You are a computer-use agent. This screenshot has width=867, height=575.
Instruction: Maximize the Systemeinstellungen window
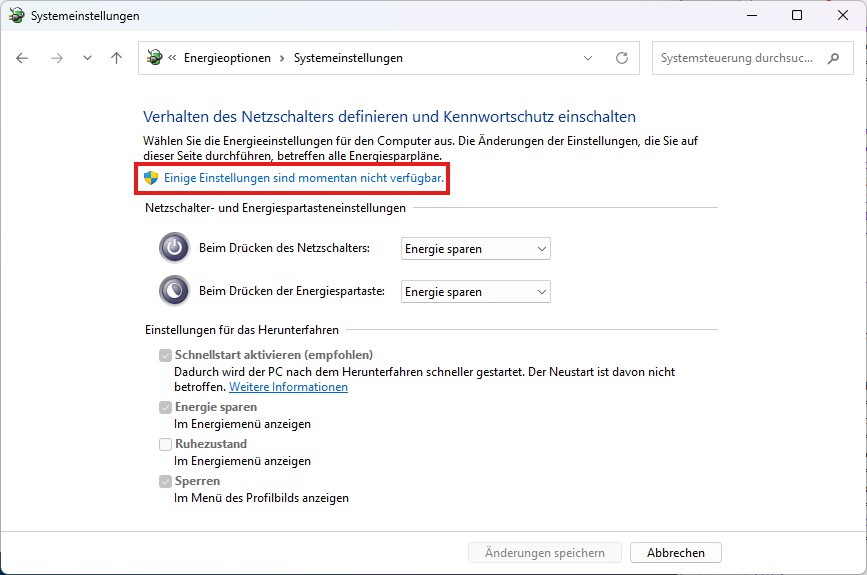[797, 15]
